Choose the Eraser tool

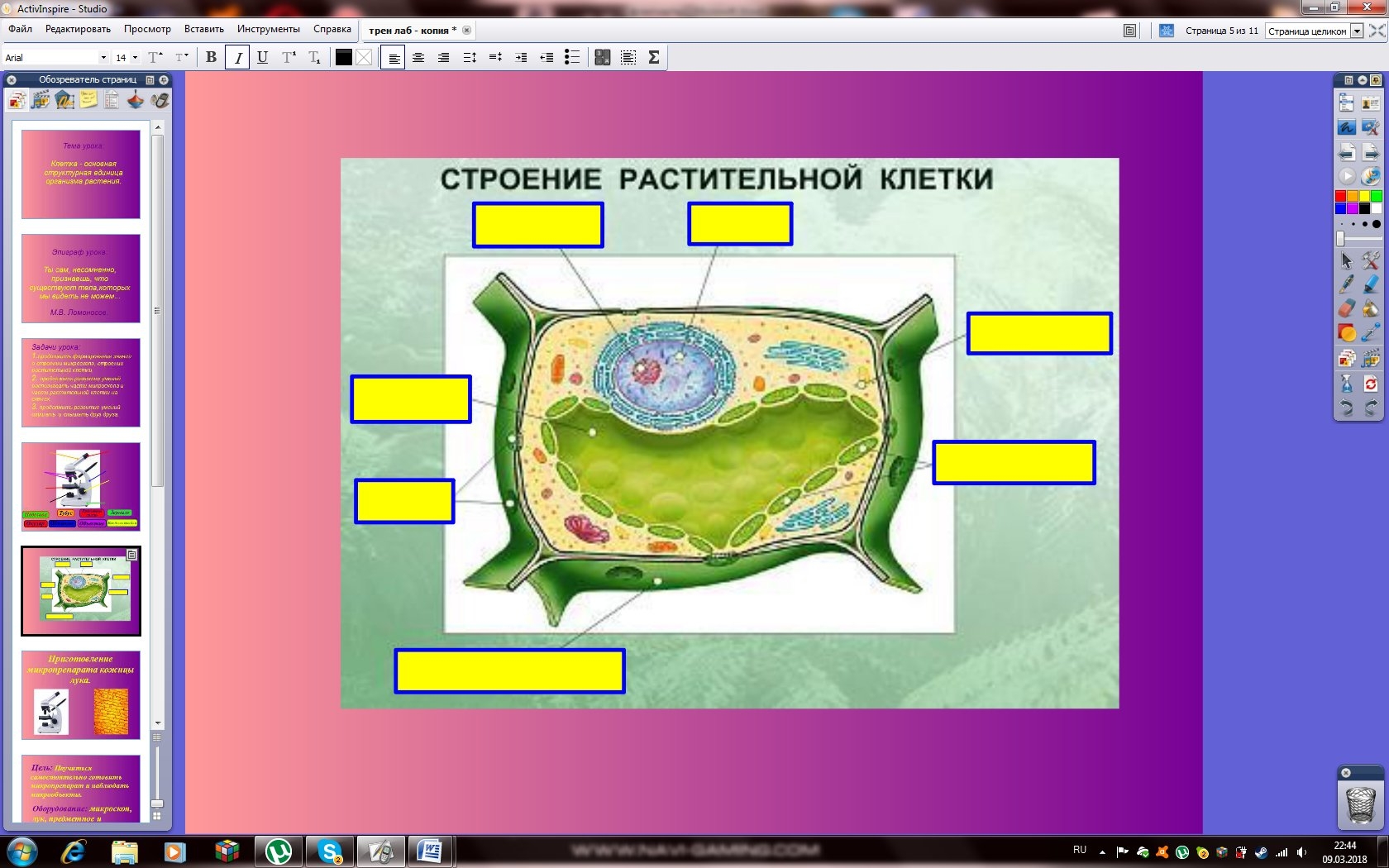[1346, 308]
